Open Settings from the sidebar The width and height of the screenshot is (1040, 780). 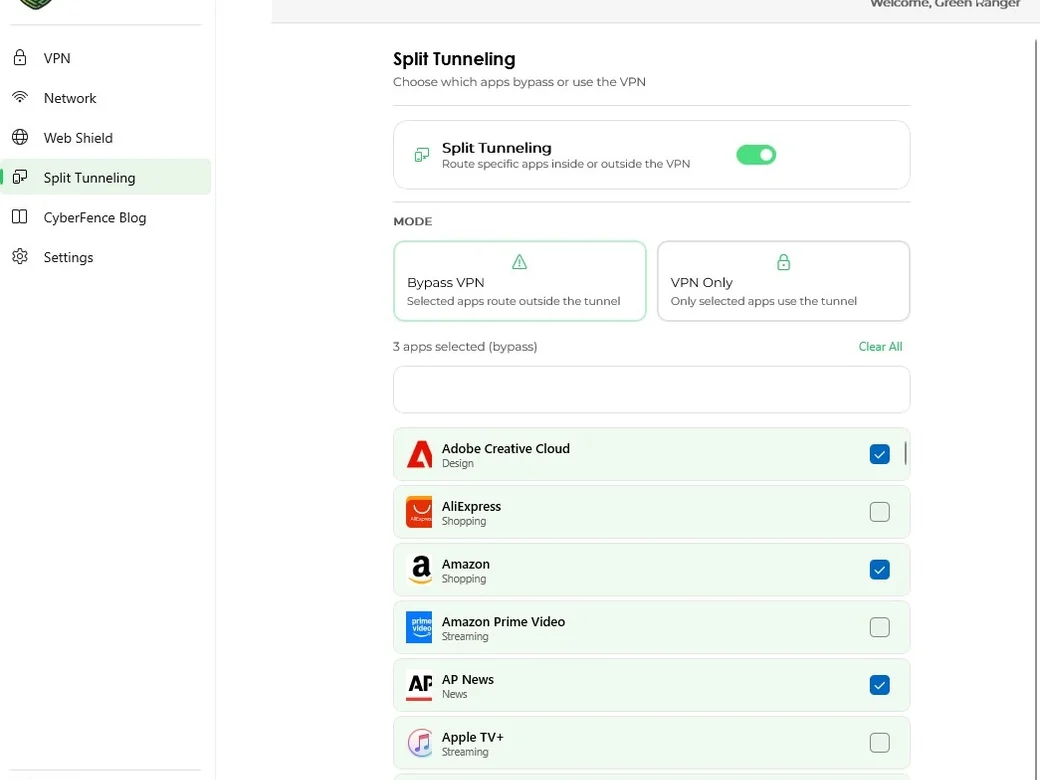tap(106, 257)
